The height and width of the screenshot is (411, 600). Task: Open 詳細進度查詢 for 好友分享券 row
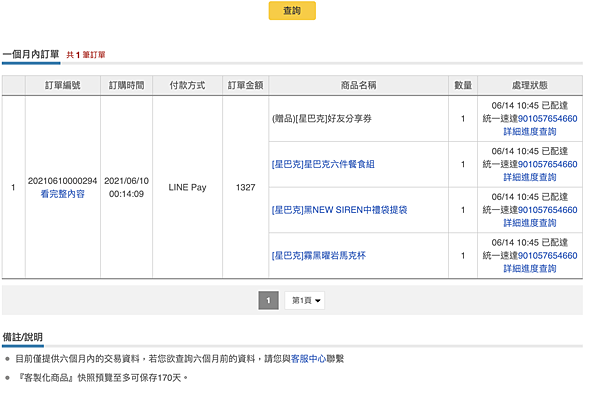pos(530,132)
